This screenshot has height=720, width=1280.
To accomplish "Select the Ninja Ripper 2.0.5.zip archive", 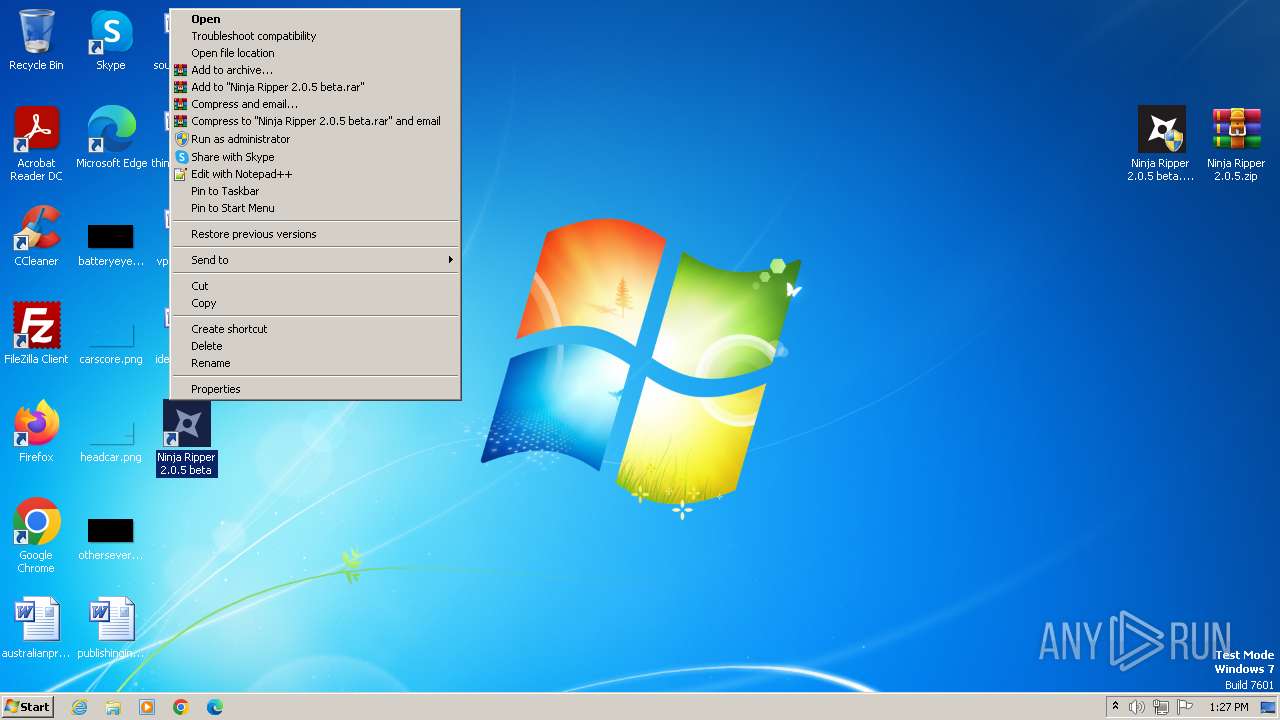I will click(x=1236, y=144).
